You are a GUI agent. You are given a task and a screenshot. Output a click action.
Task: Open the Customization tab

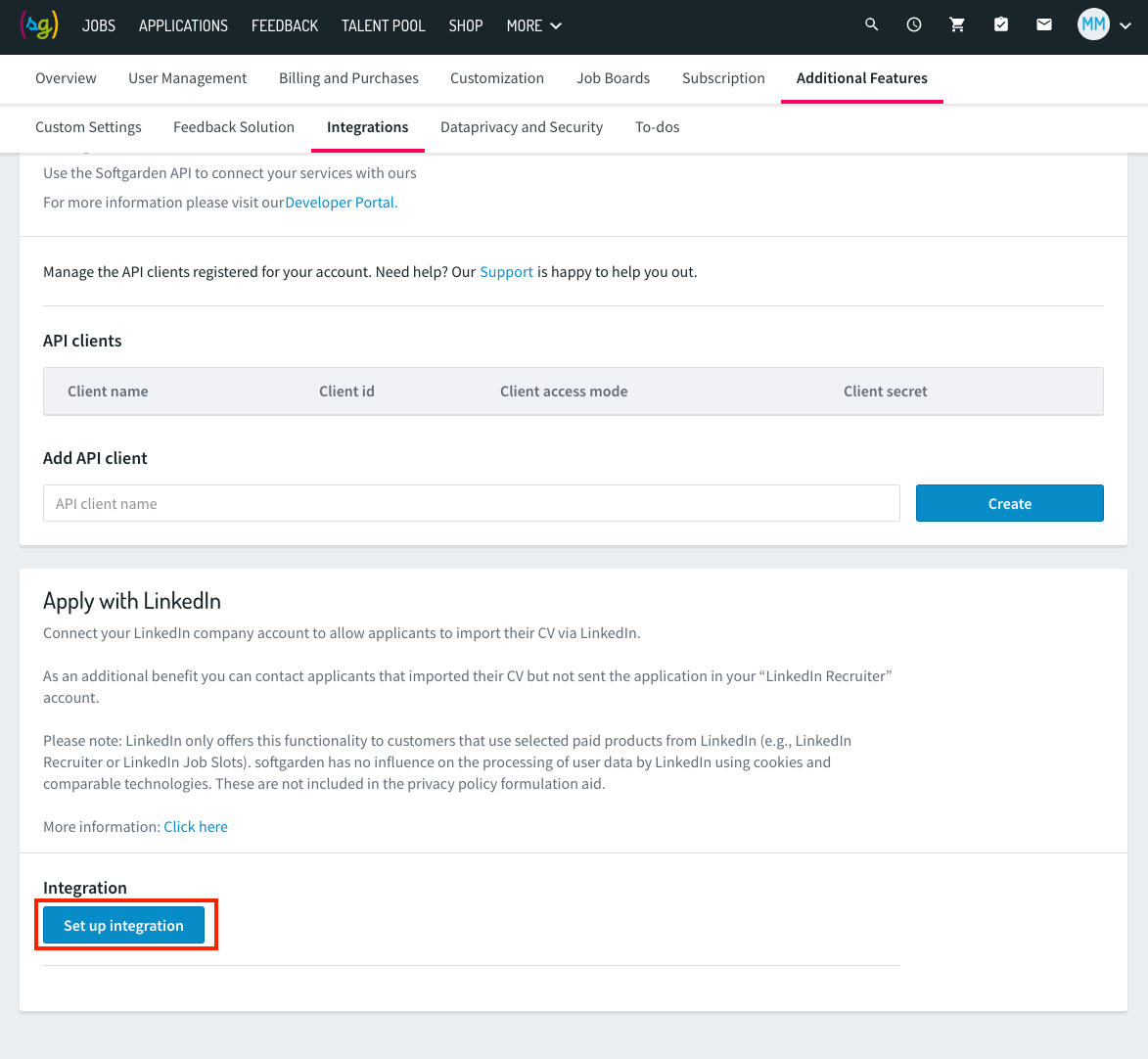click(x=497, y=78)
